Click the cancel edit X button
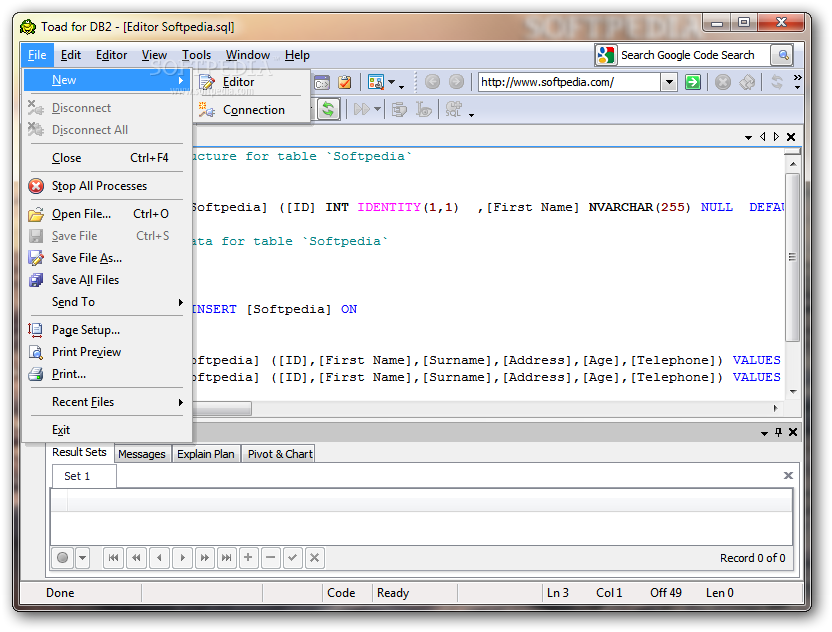The width and height of the screenshot is (832, 632). tap(315, 558)
